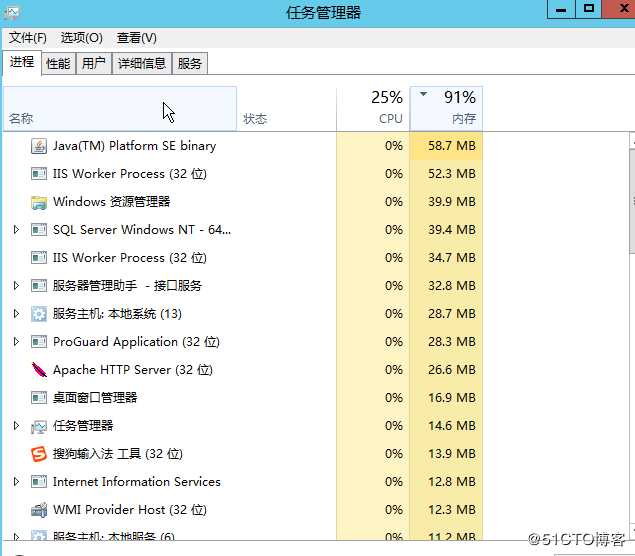
Task: Click the 搜狗输入法 工具 orange S icon
Action: [x=39, y=454]
